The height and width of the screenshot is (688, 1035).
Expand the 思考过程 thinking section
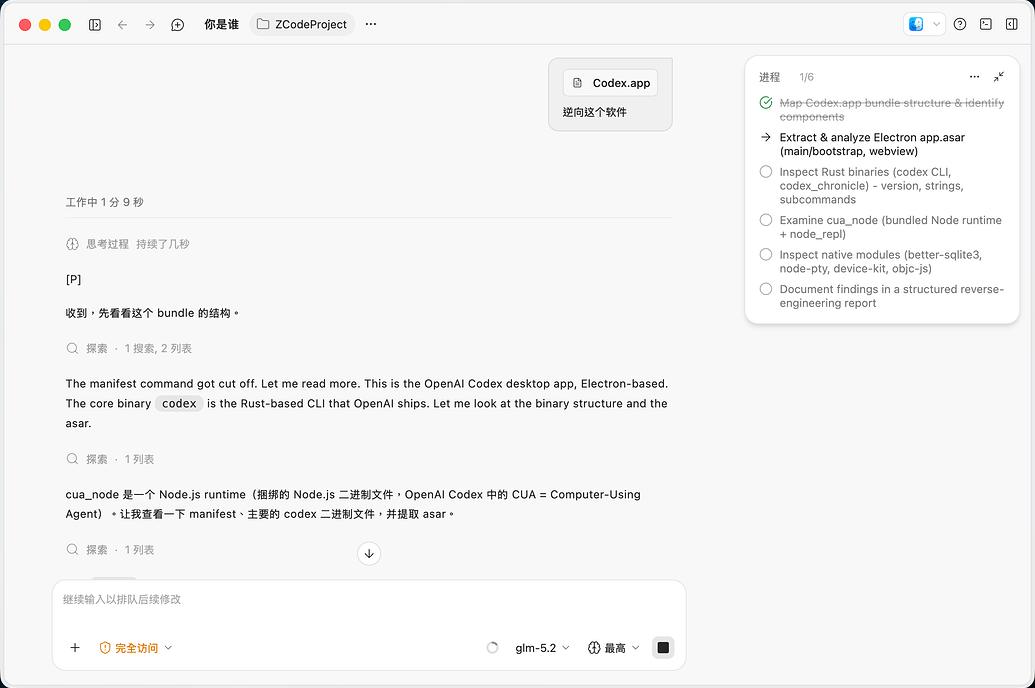(x=127, y=244)
